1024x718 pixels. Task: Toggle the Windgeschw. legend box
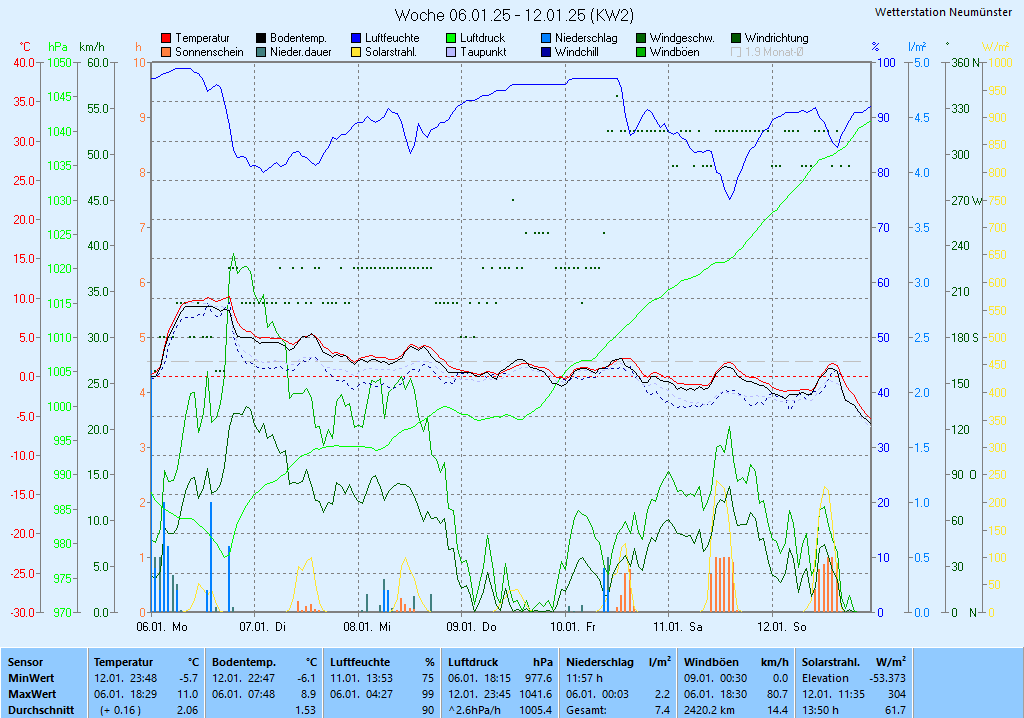click(x=641, y=38)
